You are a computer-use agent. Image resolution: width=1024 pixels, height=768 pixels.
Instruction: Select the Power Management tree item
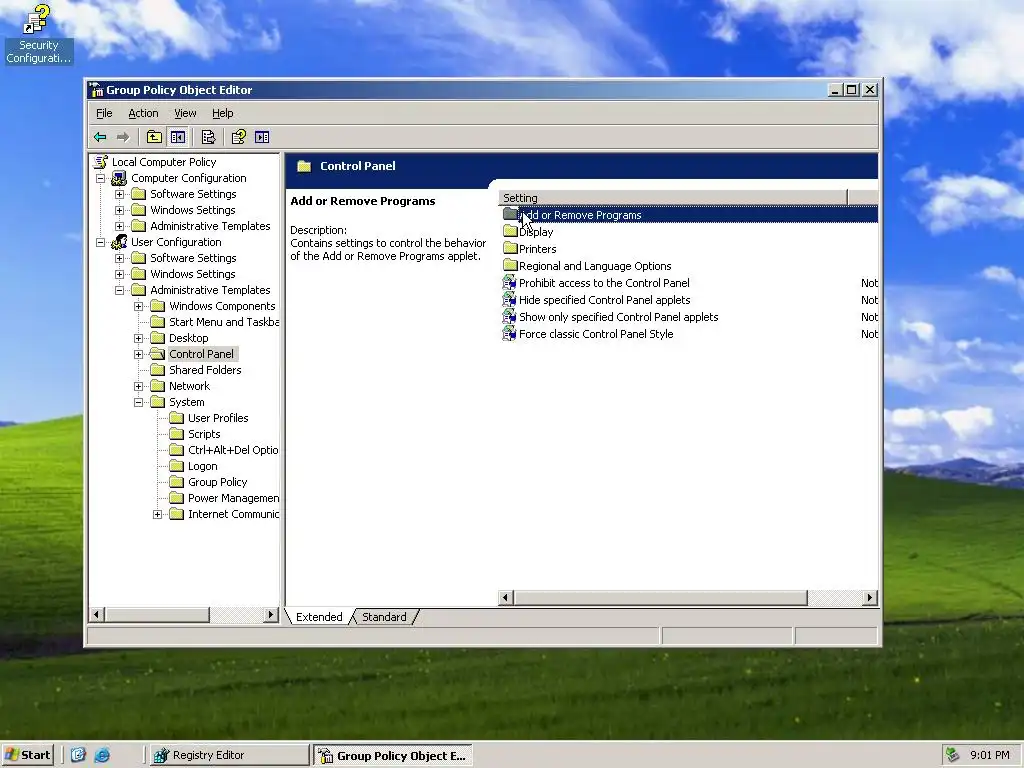pos(233,498)
